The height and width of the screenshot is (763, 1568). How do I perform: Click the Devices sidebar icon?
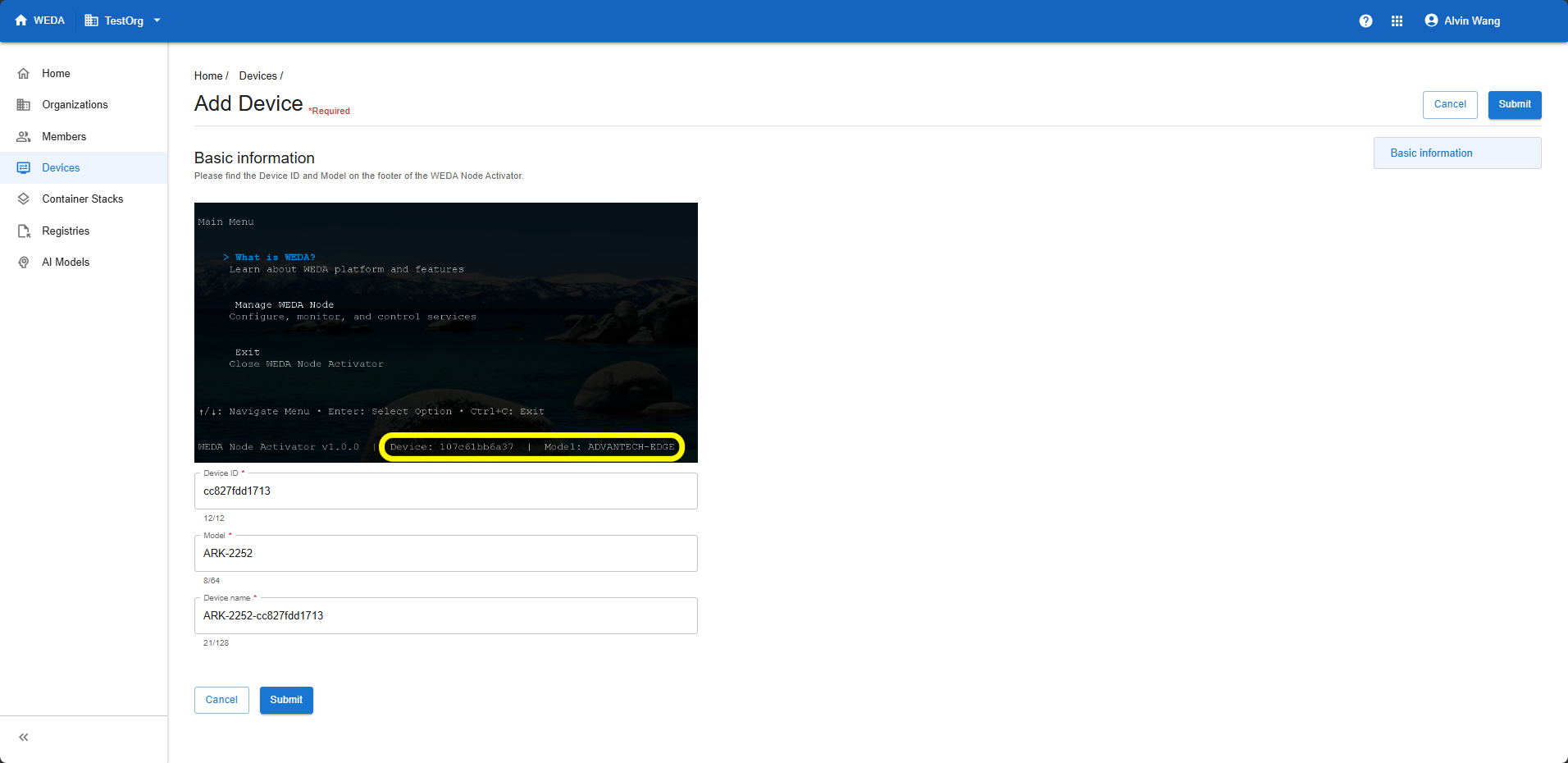[24, 167]
